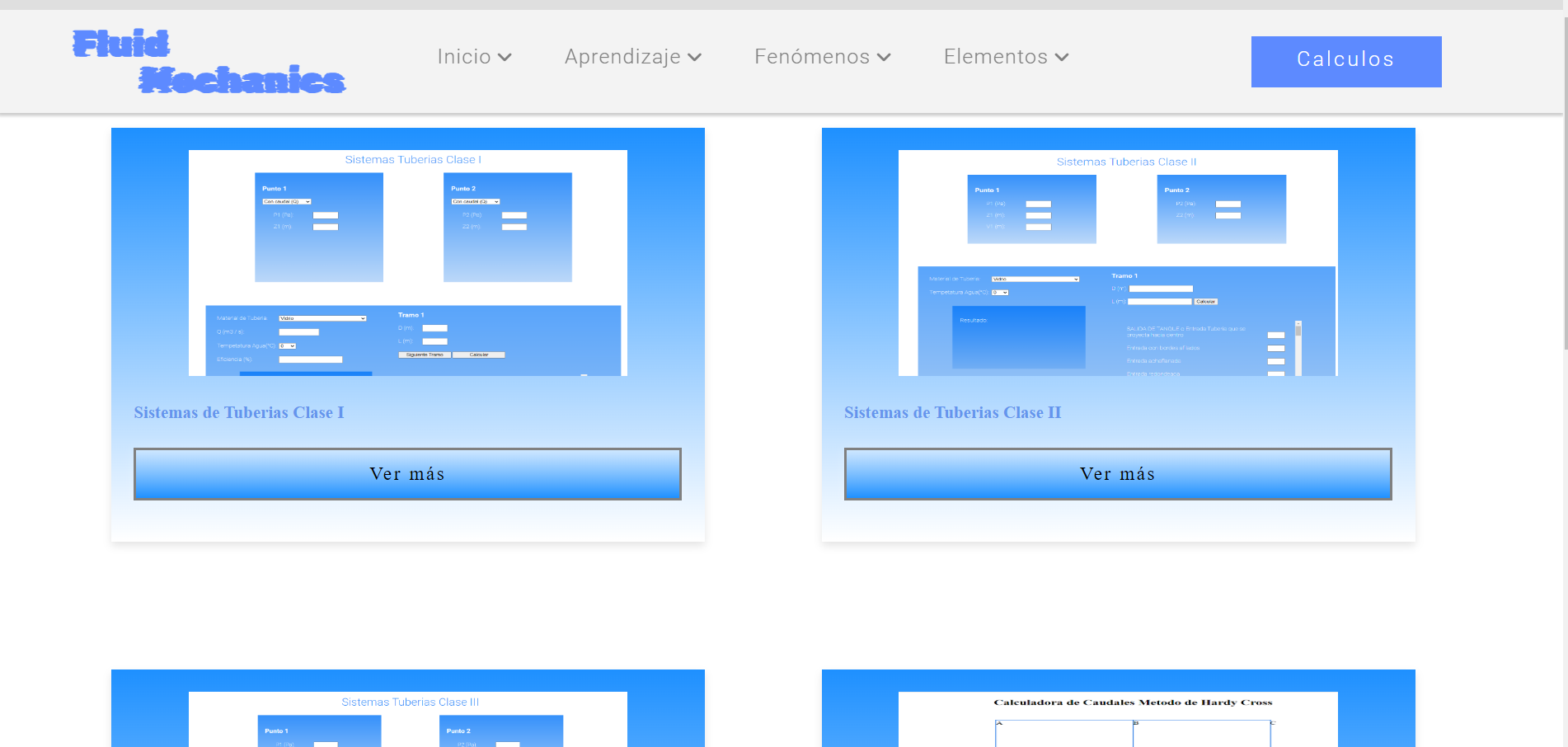Click the Sistemas Tuberias Clase III preview
Image resolution: width=1568 pixels, height=747 pixels.
click(408, 719)
